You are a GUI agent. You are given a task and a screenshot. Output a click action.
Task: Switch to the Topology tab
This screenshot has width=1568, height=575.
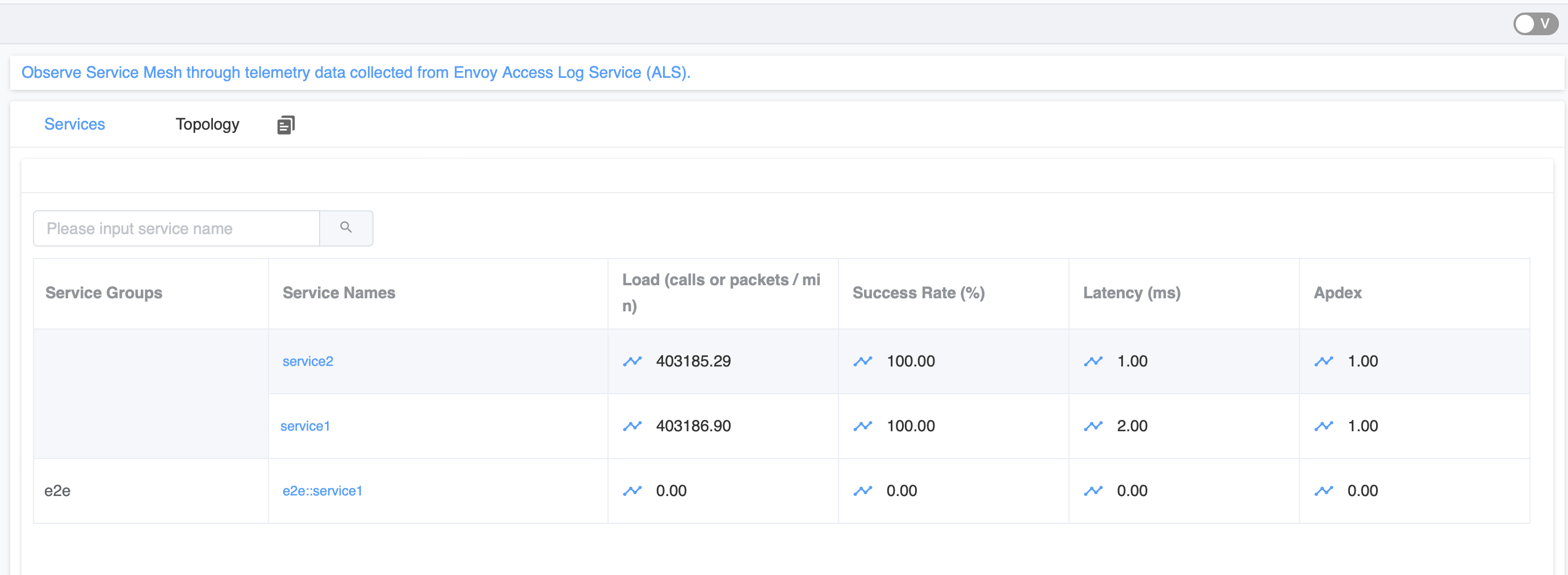click(207, 124)
